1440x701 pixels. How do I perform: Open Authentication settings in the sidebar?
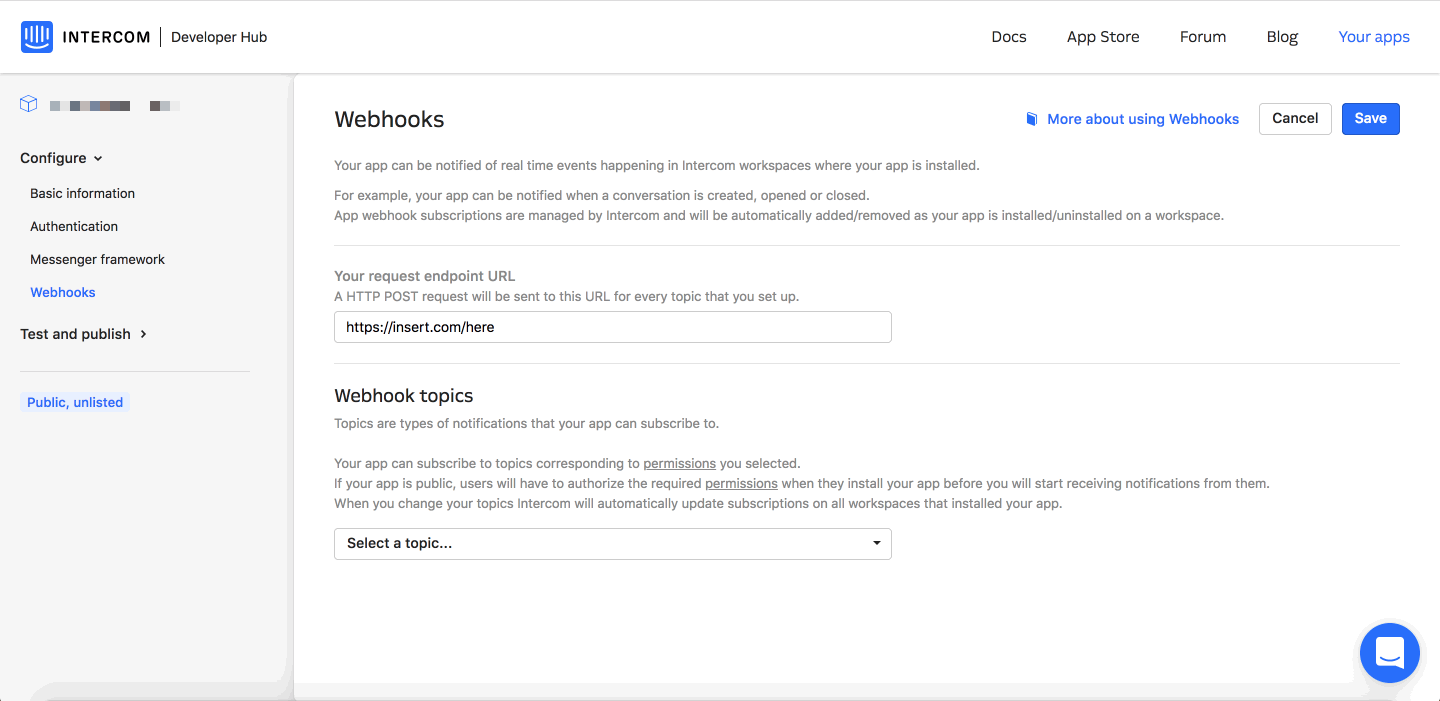74,226
